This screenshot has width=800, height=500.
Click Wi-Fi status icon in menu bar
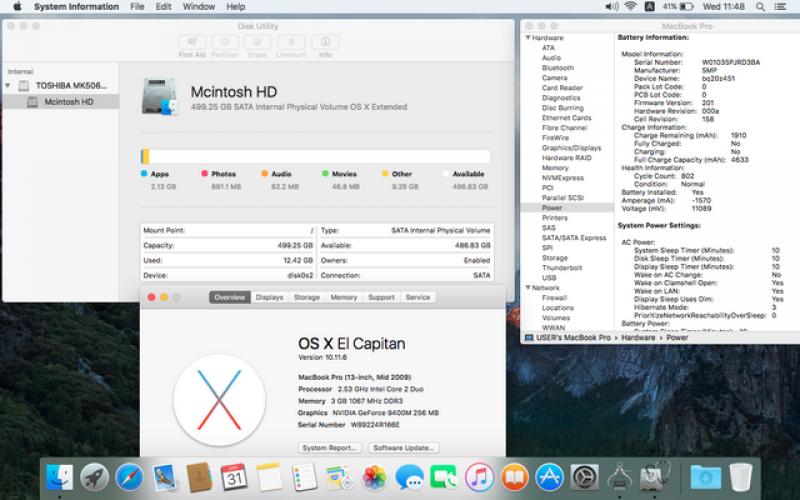[x=631, y=7]
